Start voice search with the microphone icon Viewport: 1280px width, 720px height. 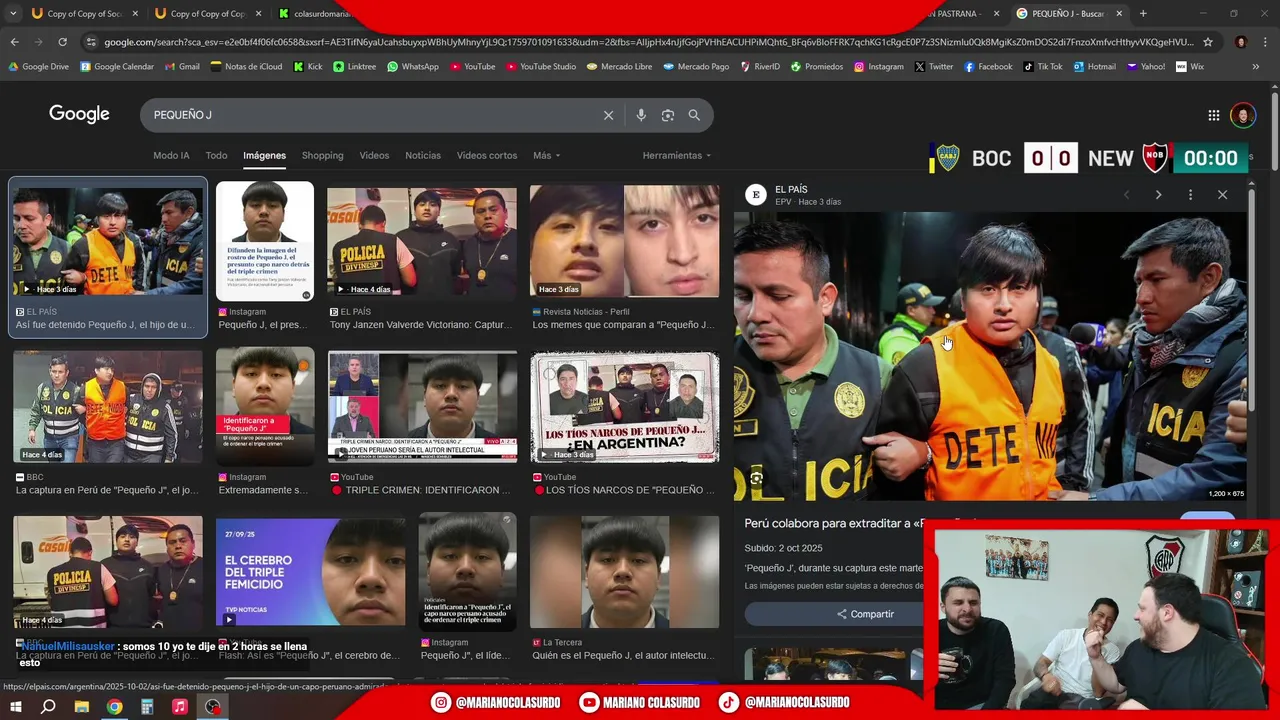[x=641, y=115]
